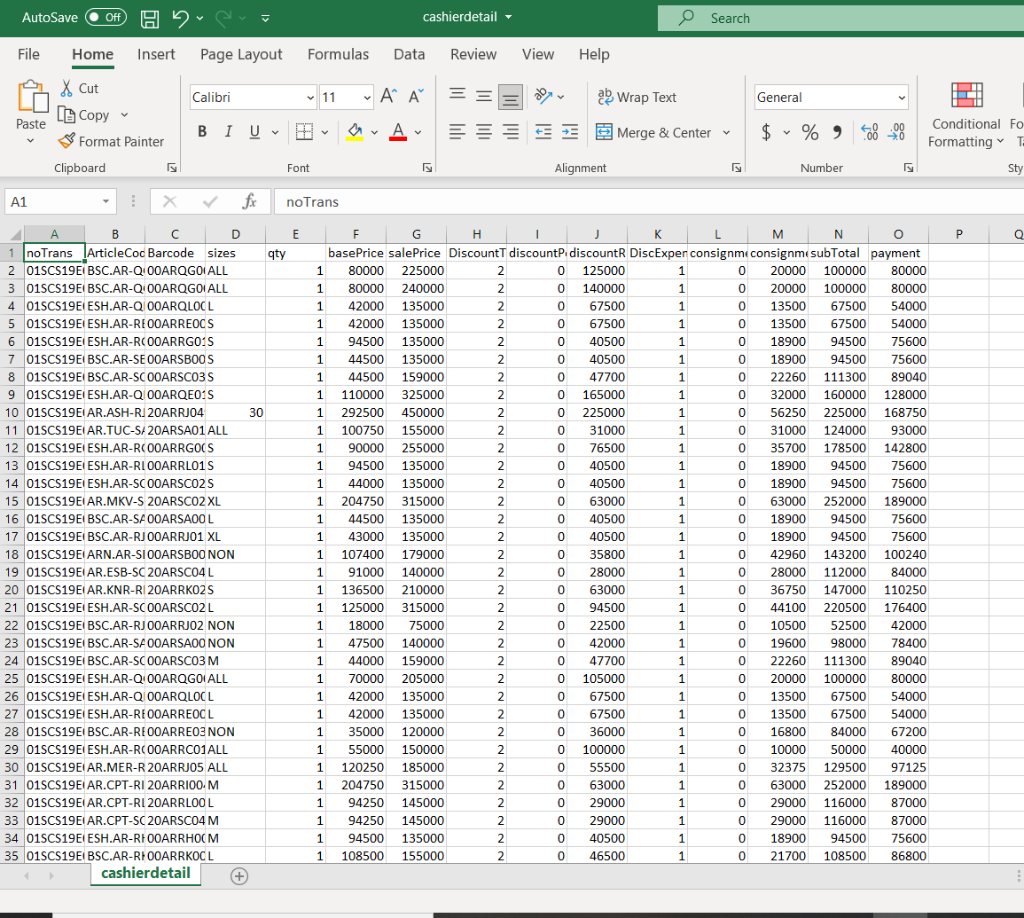The image size is (1024, 918).
Task: Select the column G header
Action: tap(416, 234)
